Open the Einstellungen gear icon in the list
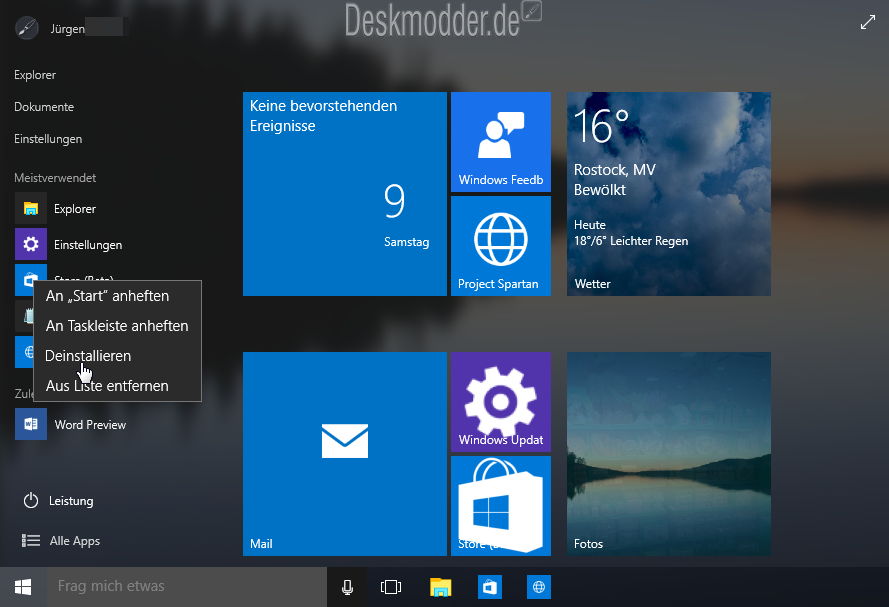Viewport: 889px width, 607px height. [31, 244]
